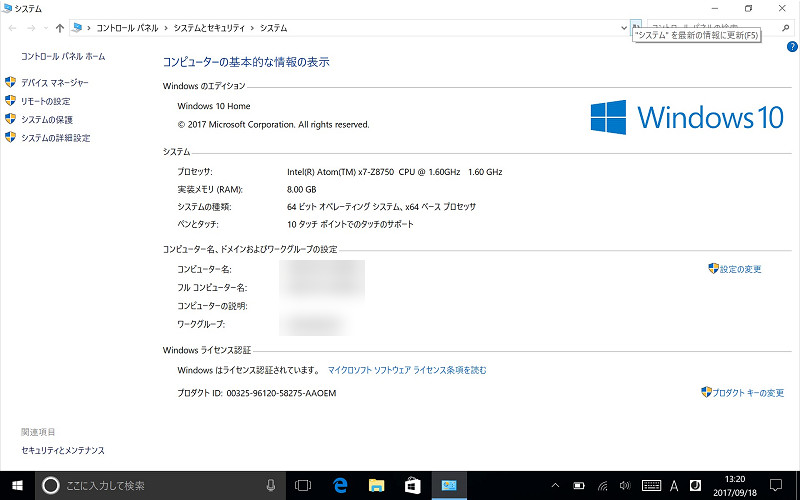Open Microsoft Store from taskbar

point(412,485)
